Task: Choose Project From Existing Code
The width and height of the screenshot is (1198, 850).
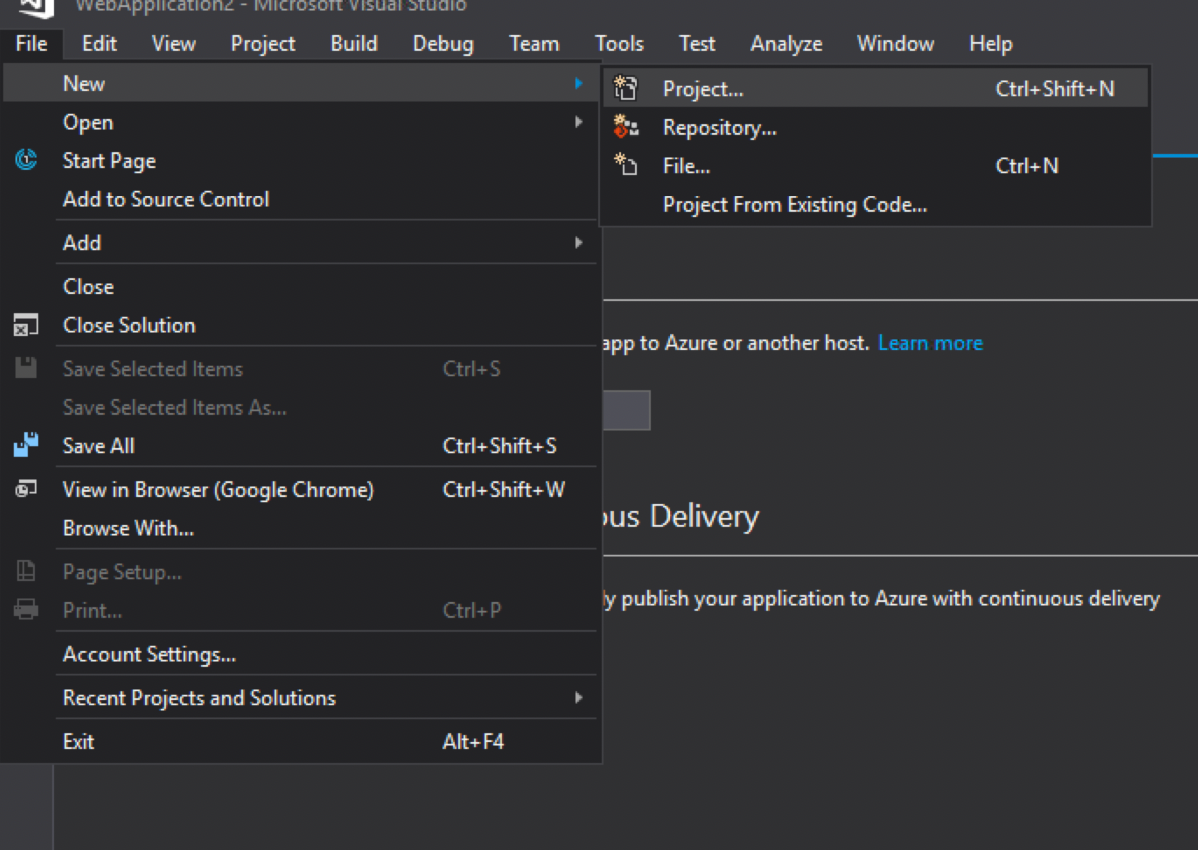Action: pyautogui.click(x=795, y=205)
